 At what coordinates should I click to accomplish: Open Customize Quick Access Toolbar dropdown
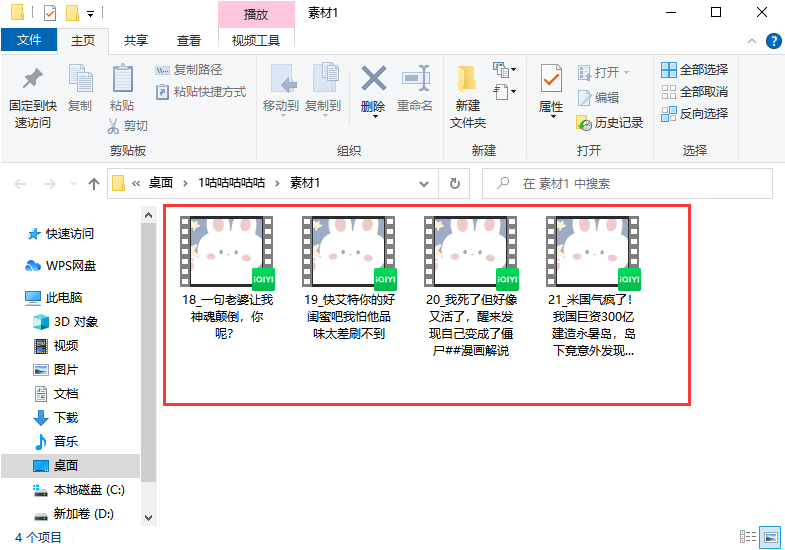(x=91, y=14)
